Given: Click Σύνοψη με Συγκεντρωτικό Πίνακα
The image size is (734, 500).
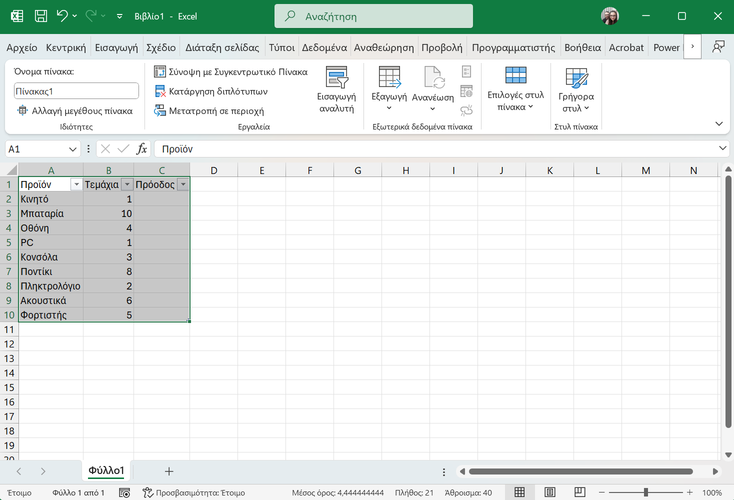Looking at the screenshot, I should [x=231, y=72].
